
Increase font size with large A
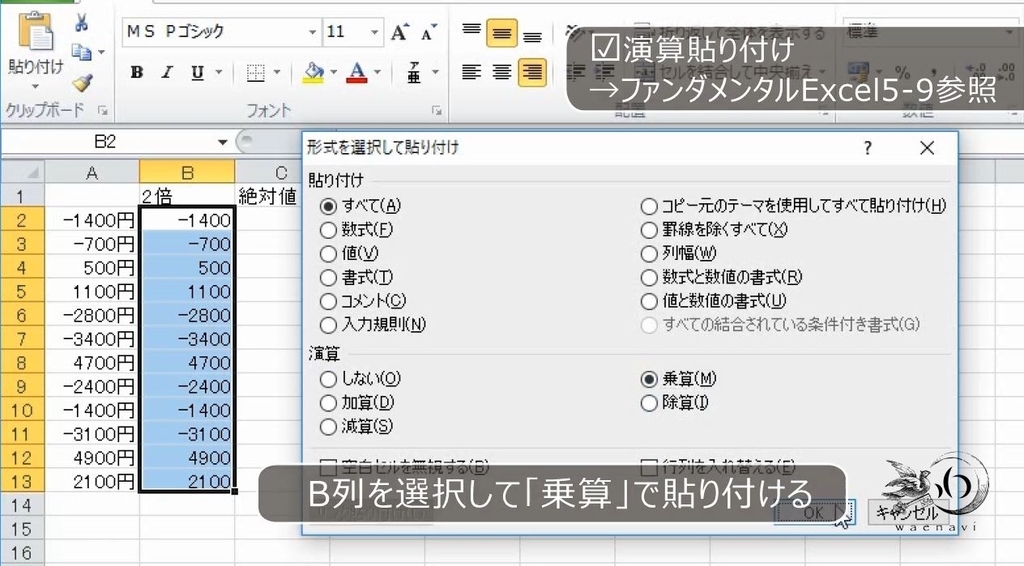click(x=400, y=33)
